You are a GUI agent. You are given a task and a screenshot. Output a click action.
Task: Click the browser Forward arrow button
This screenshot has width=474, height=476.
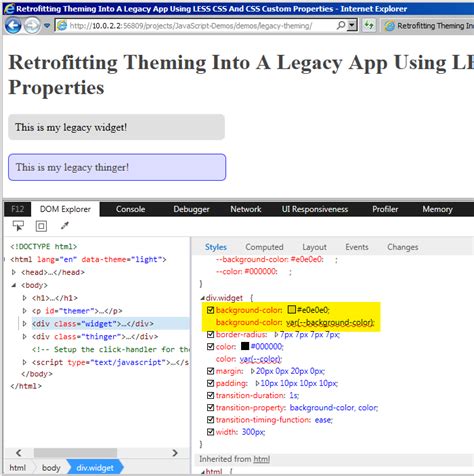coord(32,25)
